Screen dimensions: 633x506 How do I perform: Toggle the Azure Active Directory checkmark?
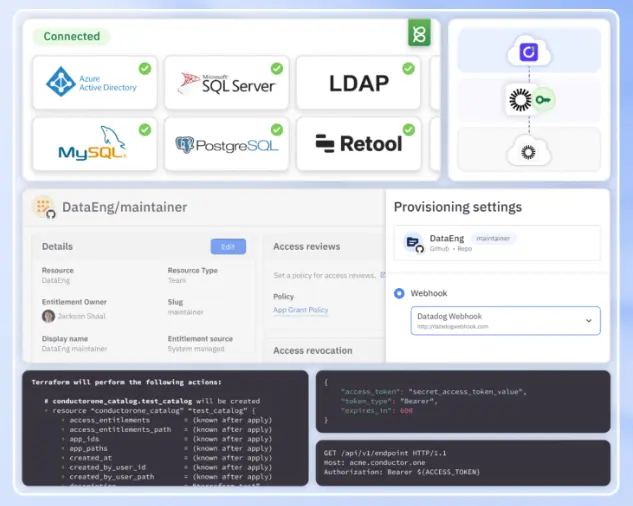145,69
